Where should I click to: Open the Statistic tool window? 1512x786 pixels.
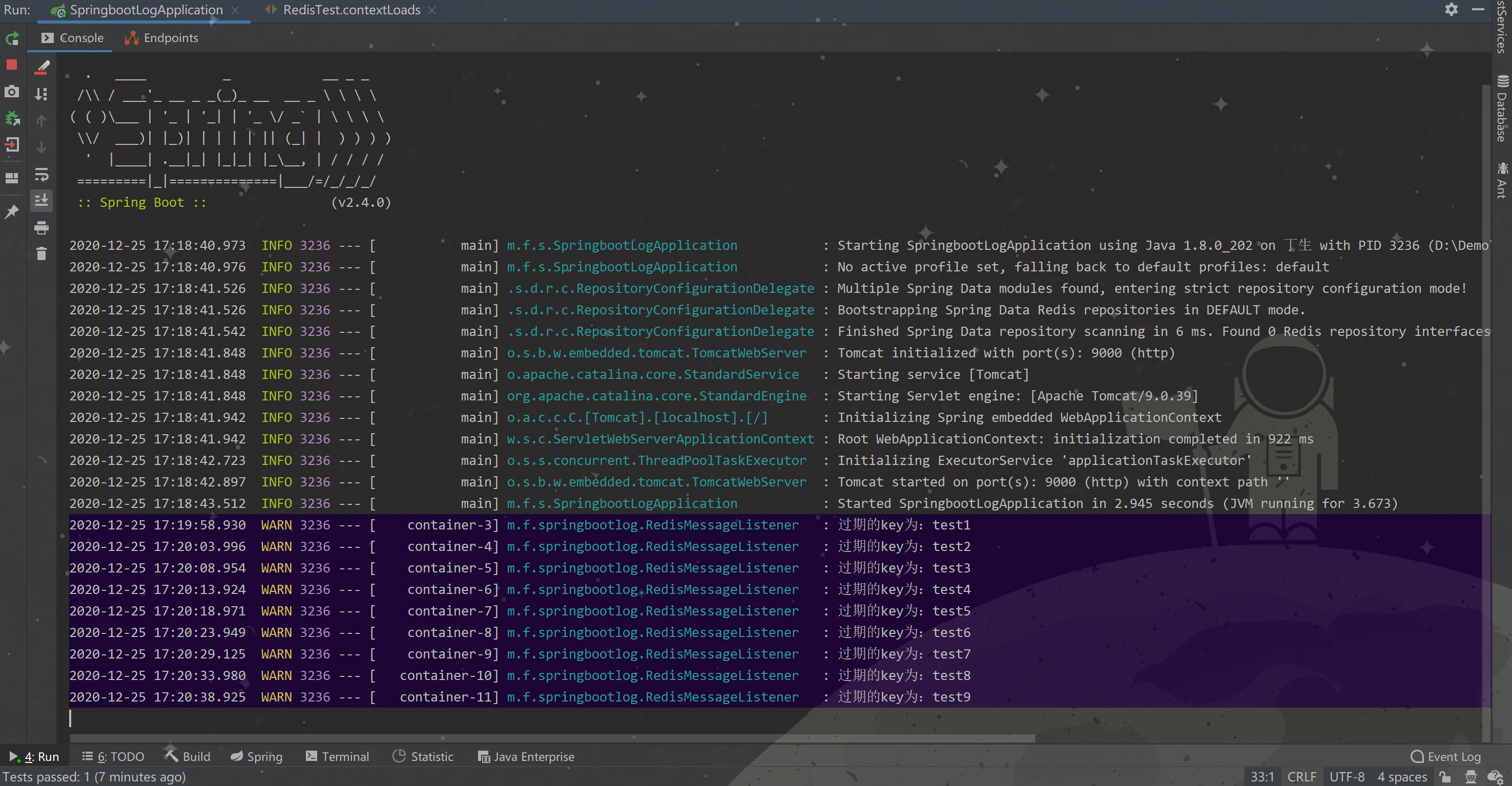(423, 756)
